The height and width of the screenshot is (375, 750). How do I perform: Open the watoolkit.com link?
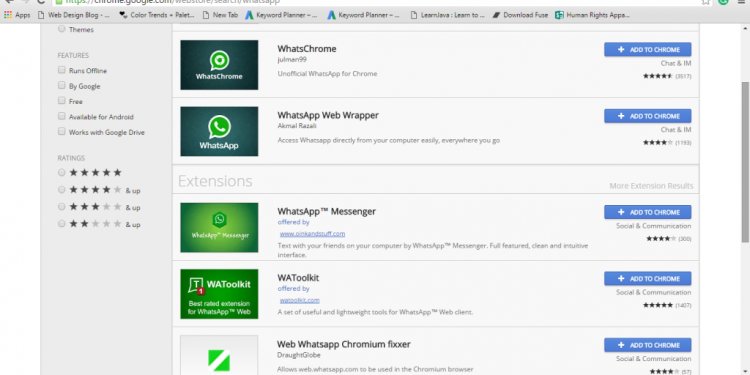pos(299,300)
